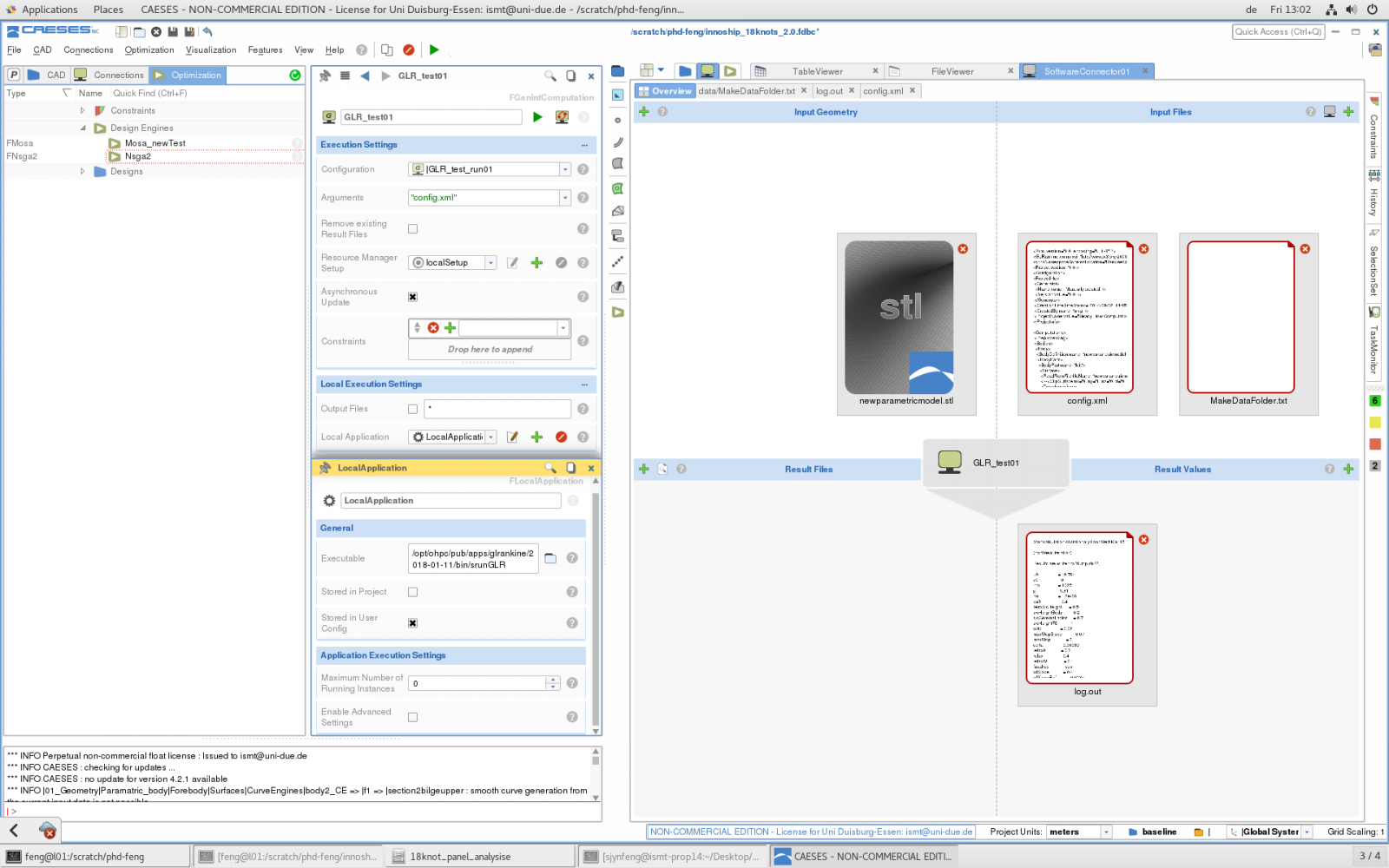
Task: Remove newparametricmodel.stl with red X
Action: 963,249
